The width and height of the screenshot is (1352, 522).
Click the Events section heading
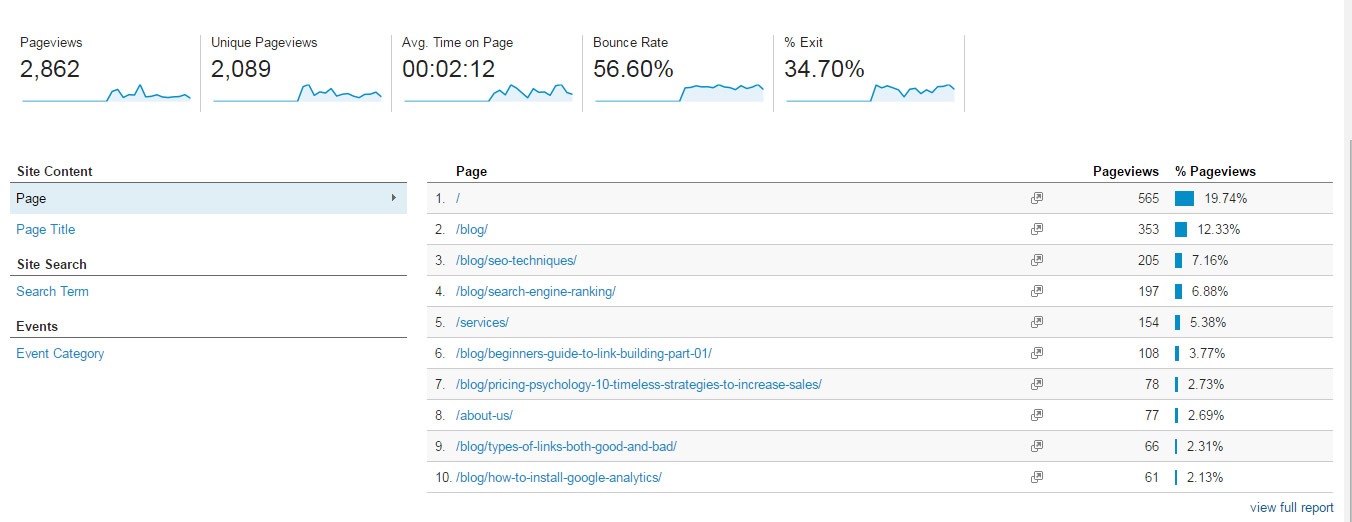click(x=37, y=326)
